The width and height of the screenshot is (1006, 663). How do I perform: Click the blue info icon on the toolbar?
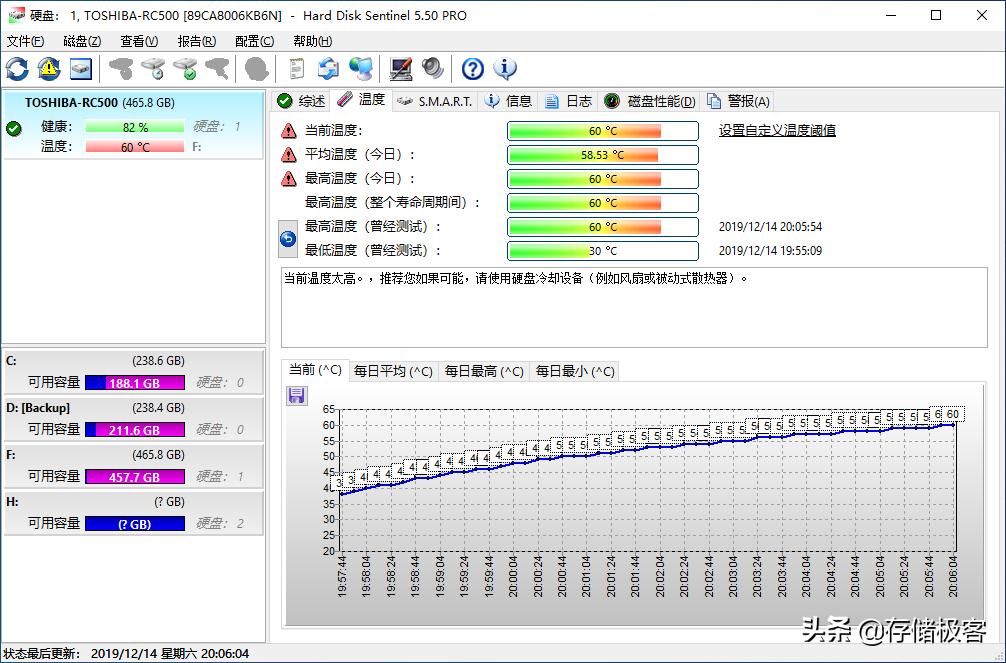[x=505, y=69]
